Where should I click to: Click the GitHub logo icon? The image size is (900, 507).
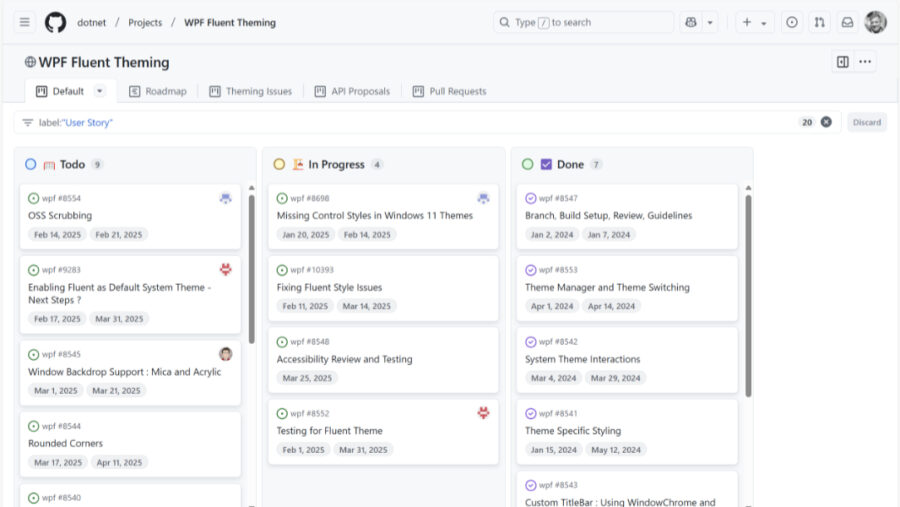(x=56, y=22)
